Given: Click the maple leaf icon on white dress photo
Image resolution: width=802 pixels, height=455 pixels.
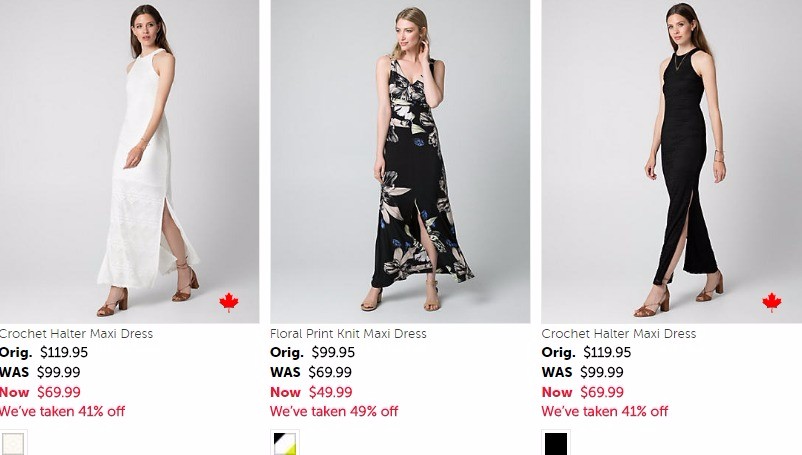Looking at the screenshot, I should 229,302.
